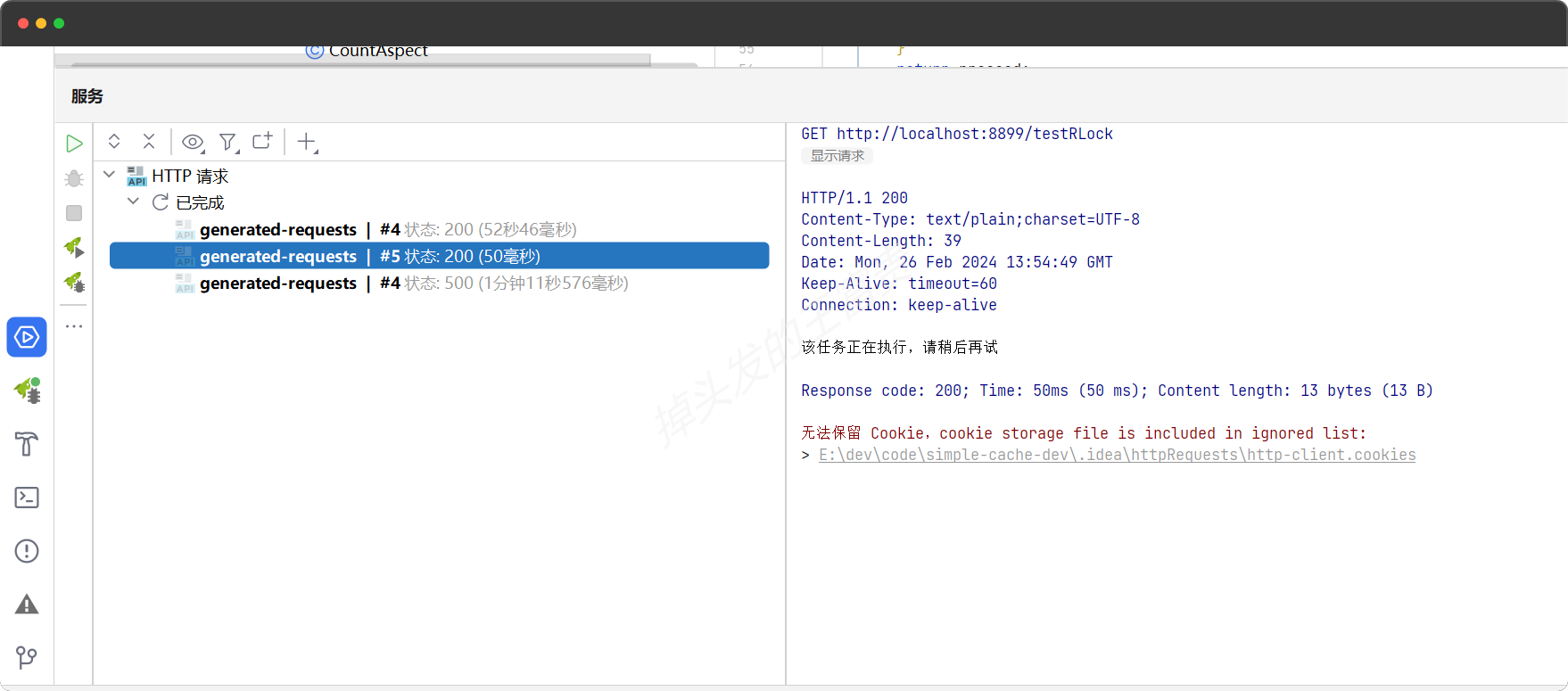The image size is (1568, 691).
Task: Click the Content-Length: 39 header line
Action: pyautogui.click(x=881, y=241)
